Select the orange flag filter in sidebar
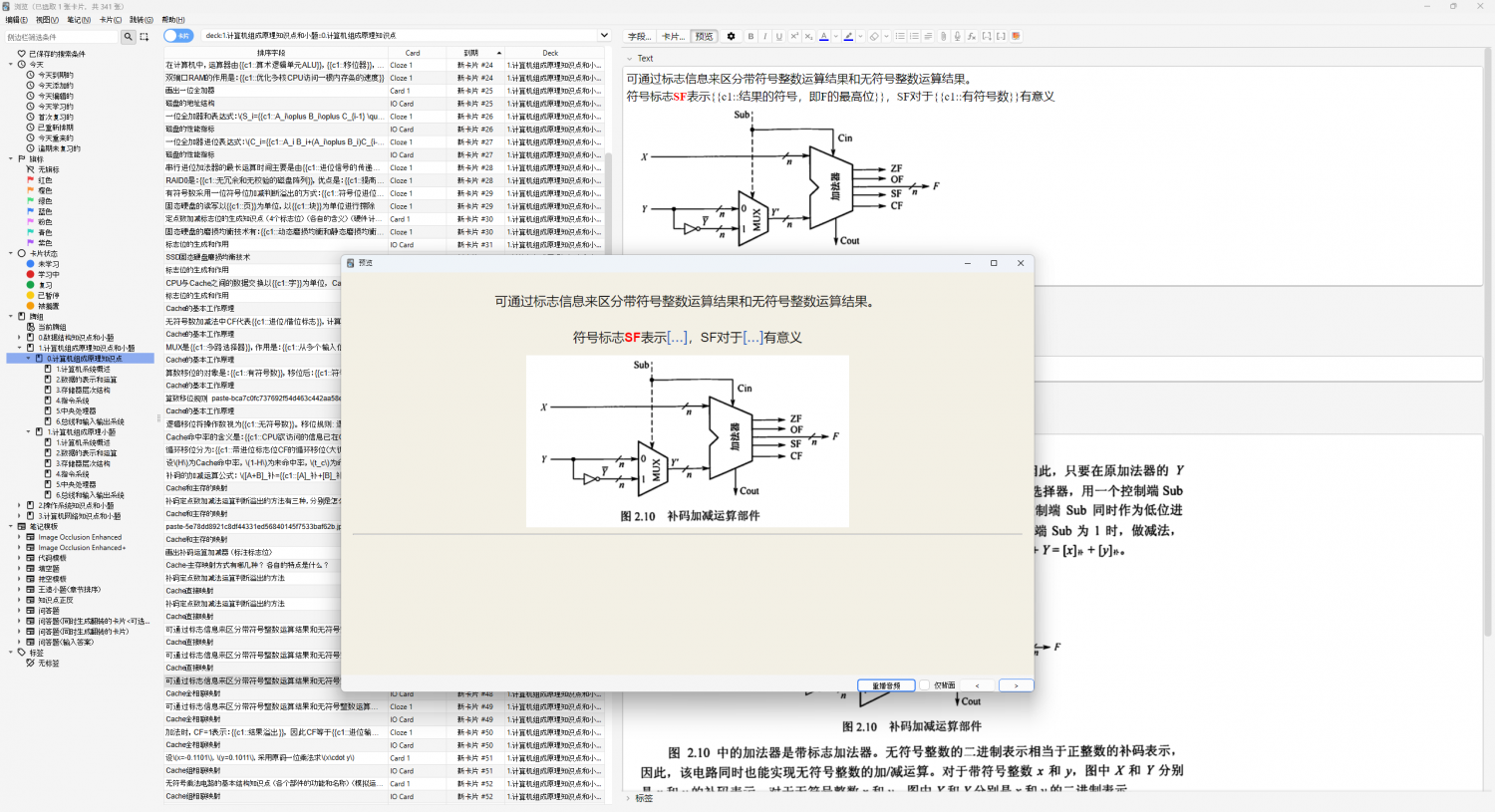Screen dimensions: 1495x812 click(31, 190)
